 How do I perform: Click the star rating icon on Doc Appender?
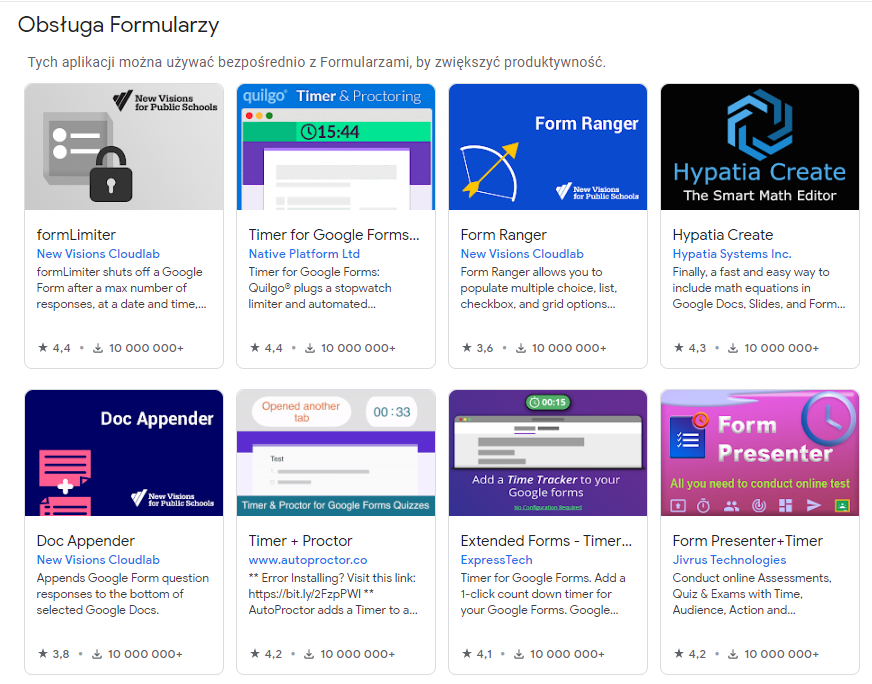42,653
